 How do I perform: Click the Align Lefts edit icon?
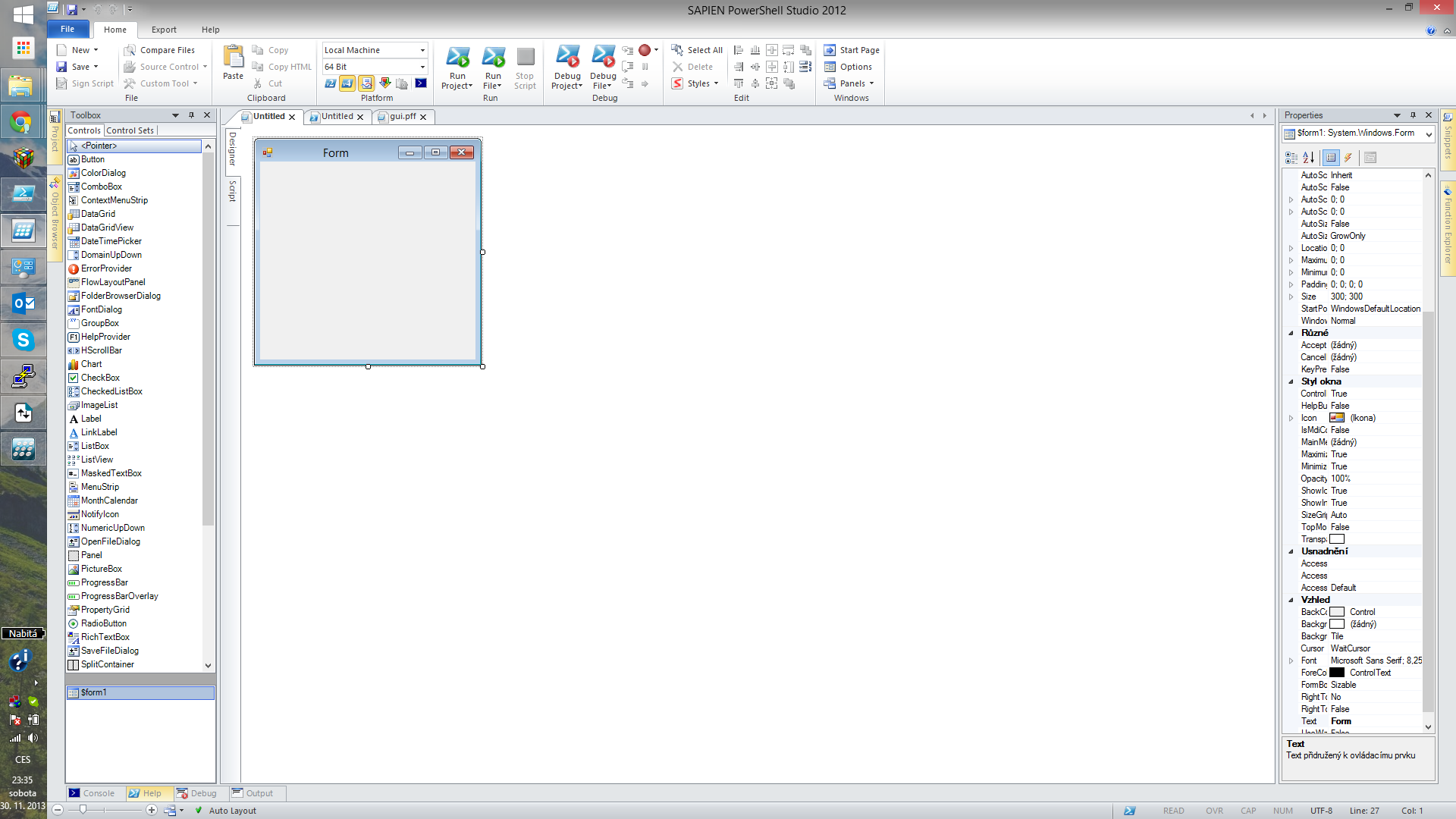click(x=739, y=50)
